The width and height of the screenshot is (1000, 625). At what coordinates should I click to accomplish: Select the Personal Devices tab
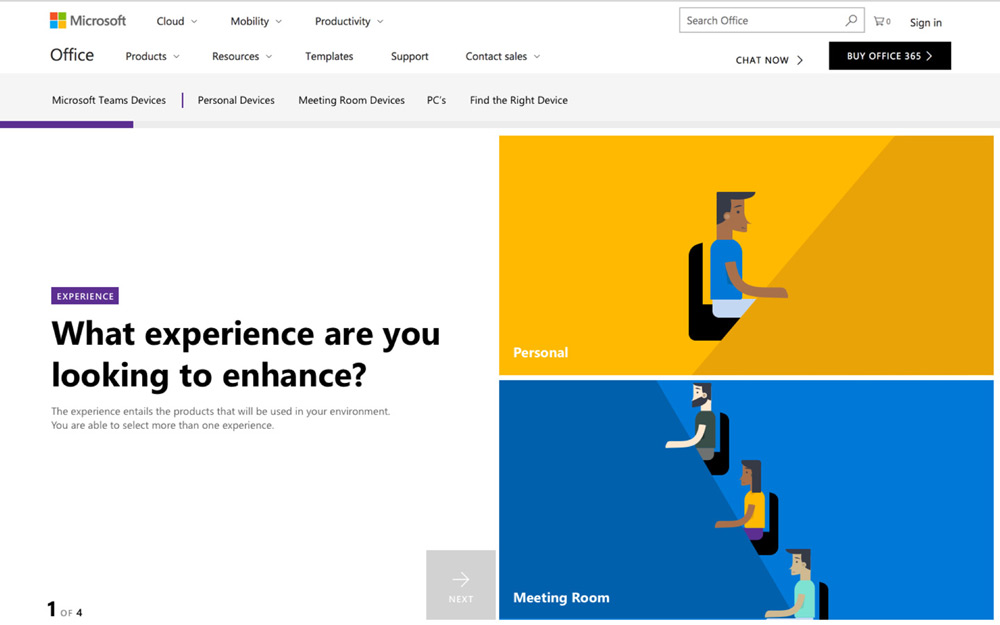(236, 100)
